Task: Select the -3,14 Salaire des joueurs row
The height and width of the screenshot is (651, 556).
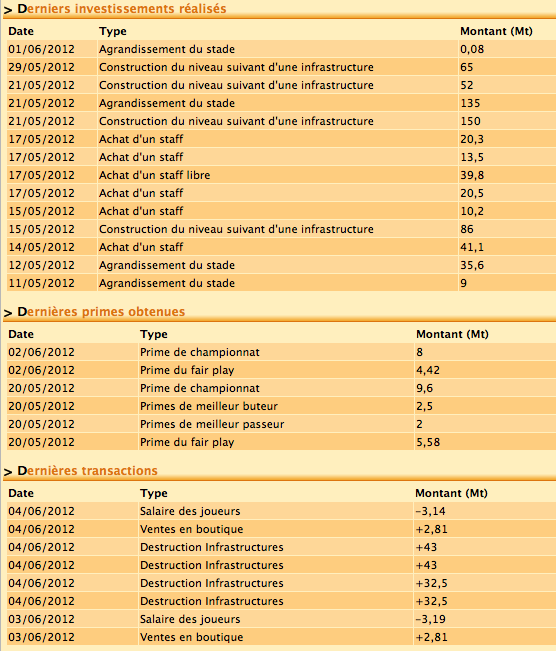Action: pos(281,511)
